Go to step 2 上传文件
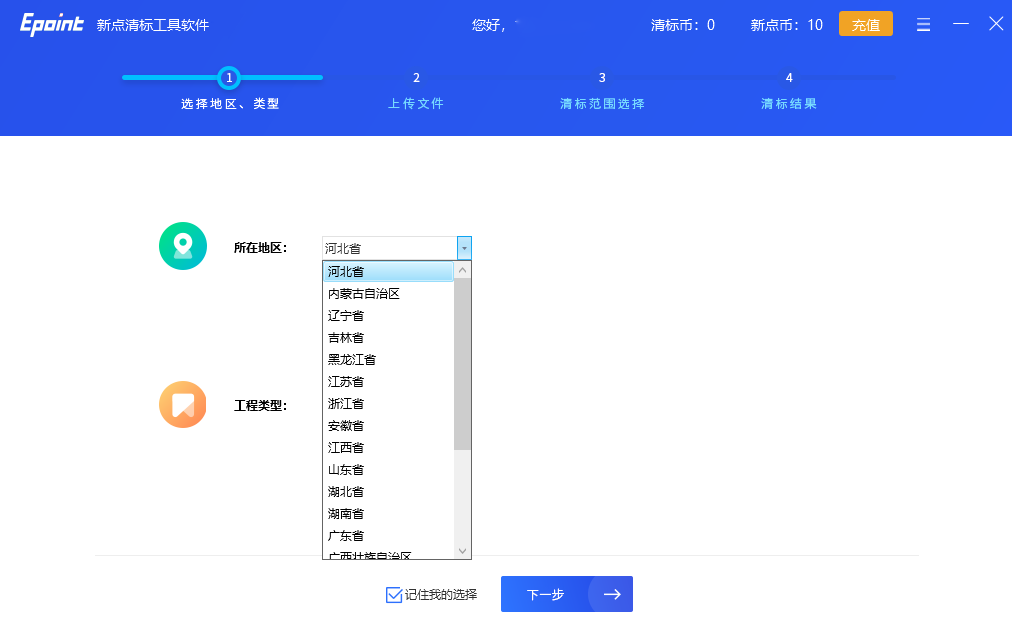 click(416, 90)
